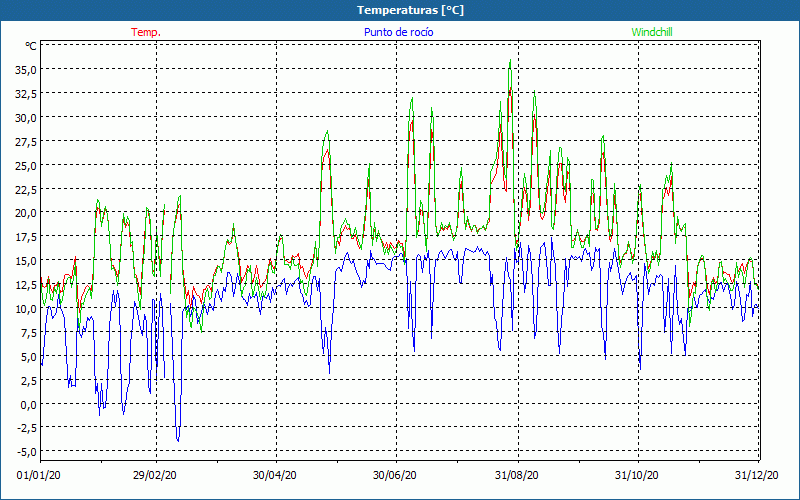Click the 7,5 y-axis value
Image resolution: width=800 pixels, height=500 pixels.
28,333
